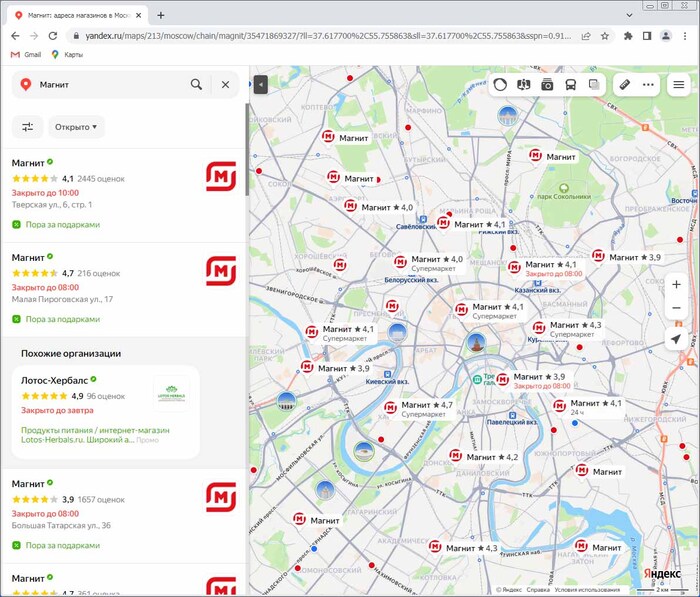Viewport: 700px width, 597px height.
Task: Open the Карты bookmark
Action: pyautogui.click(x=67, y=54)
